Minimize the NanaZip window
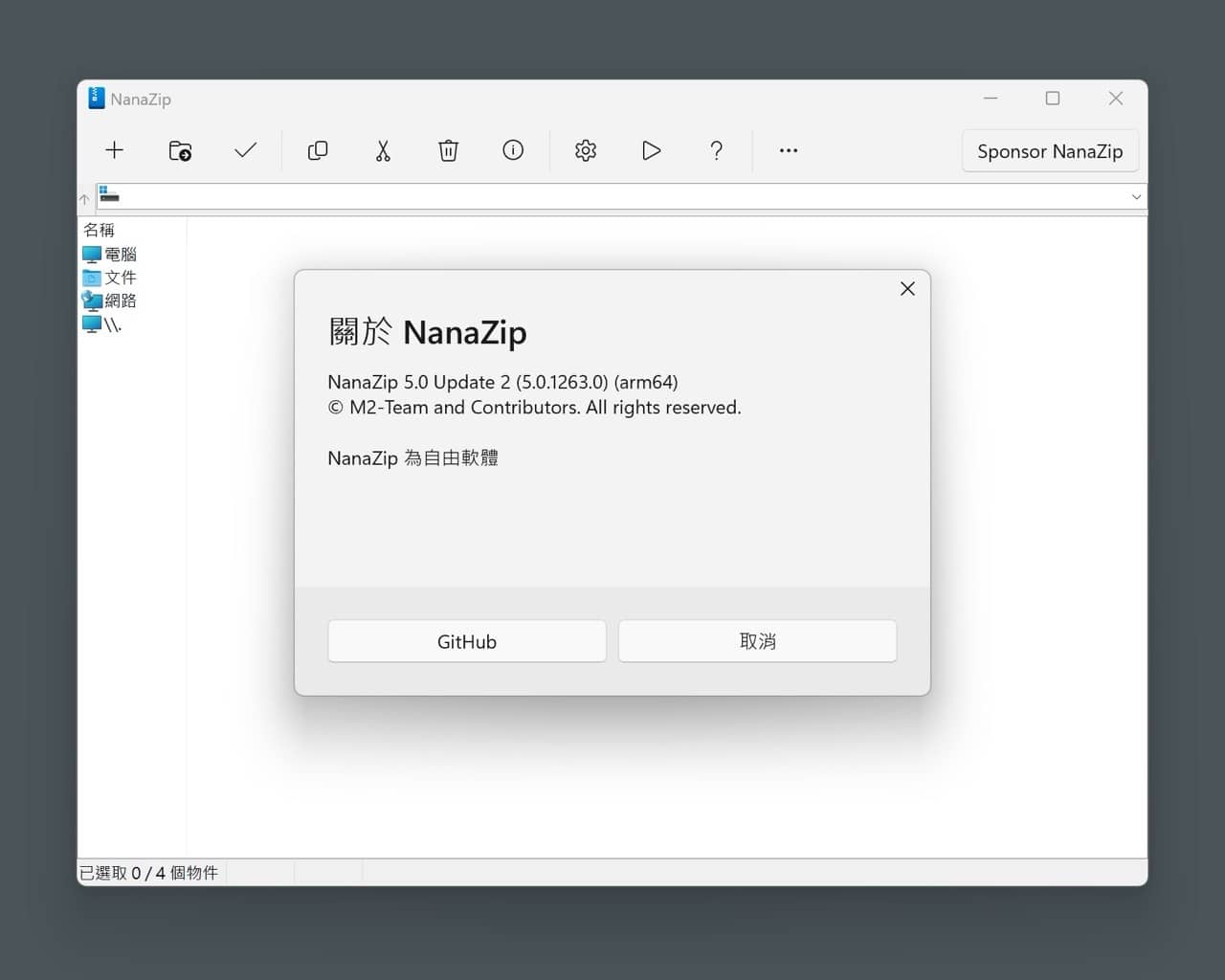This screenshot has width=1225, height=980. [991, 98]
